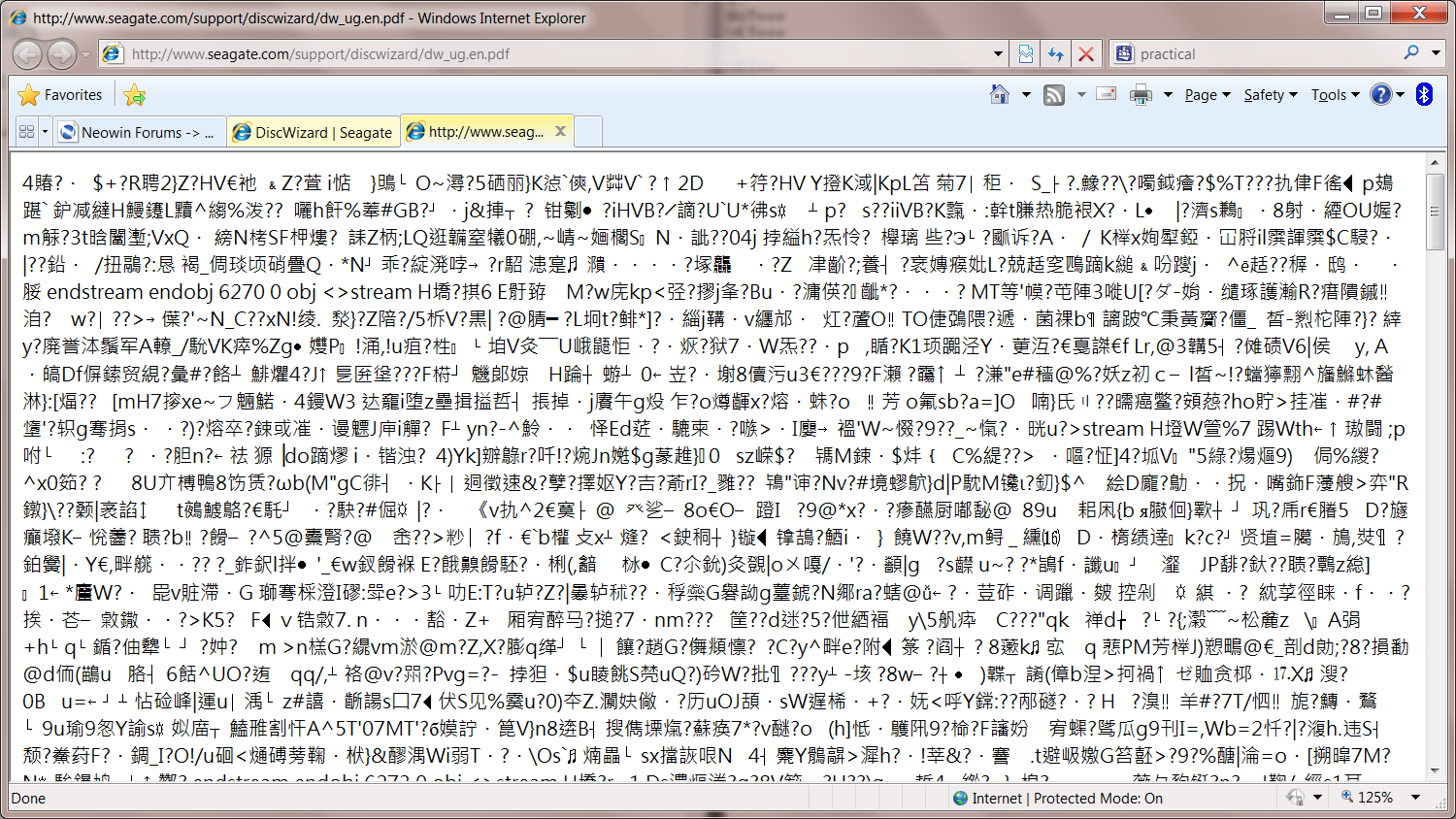Open the Safety menu
The image size is (1456, 819).
point(1270,95)
